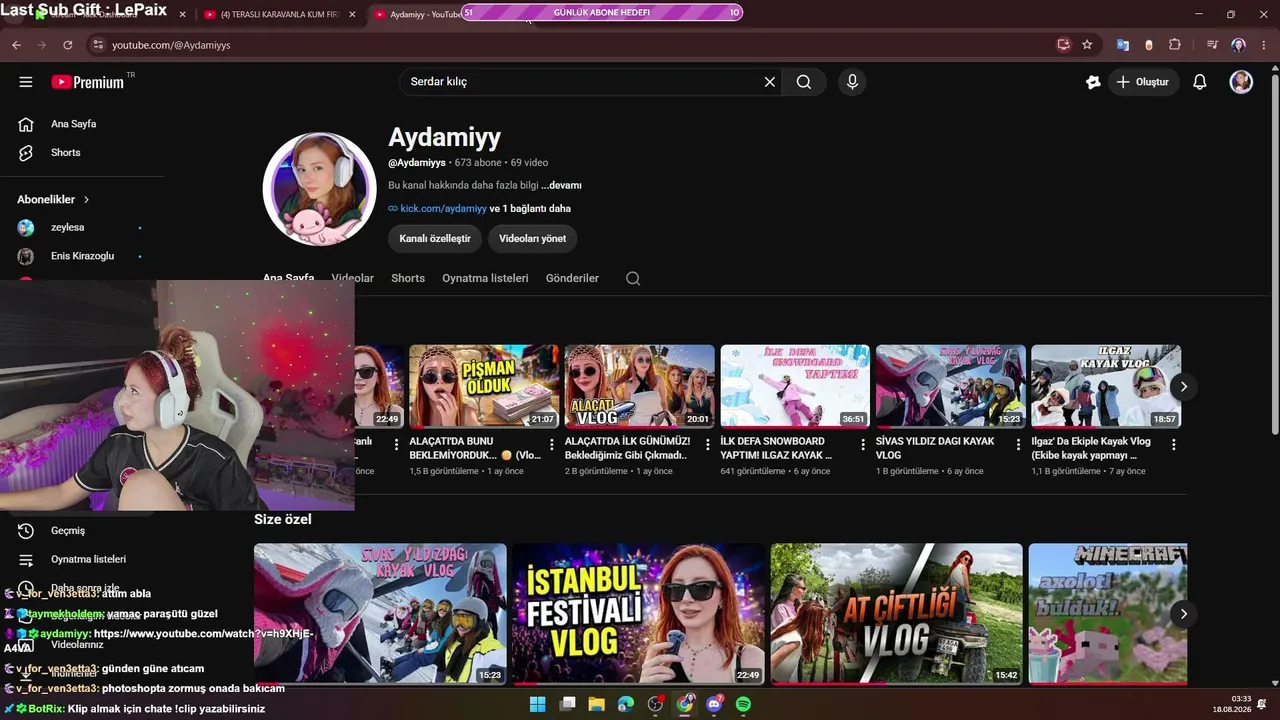Click the browser address bar URL
Screen dimensions: 1280x720
[x=171, y=45]
